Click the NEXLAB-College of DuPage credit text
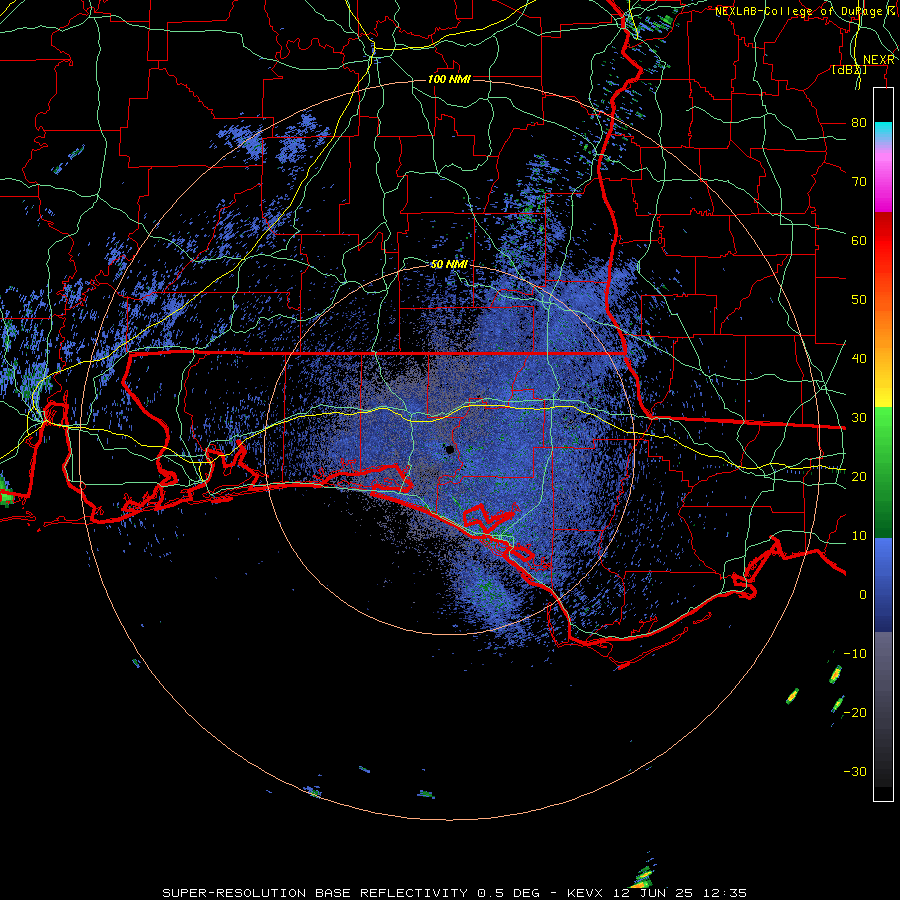Image resolution: width=900 pixels, height=900 pixels. tap(805, 11)
